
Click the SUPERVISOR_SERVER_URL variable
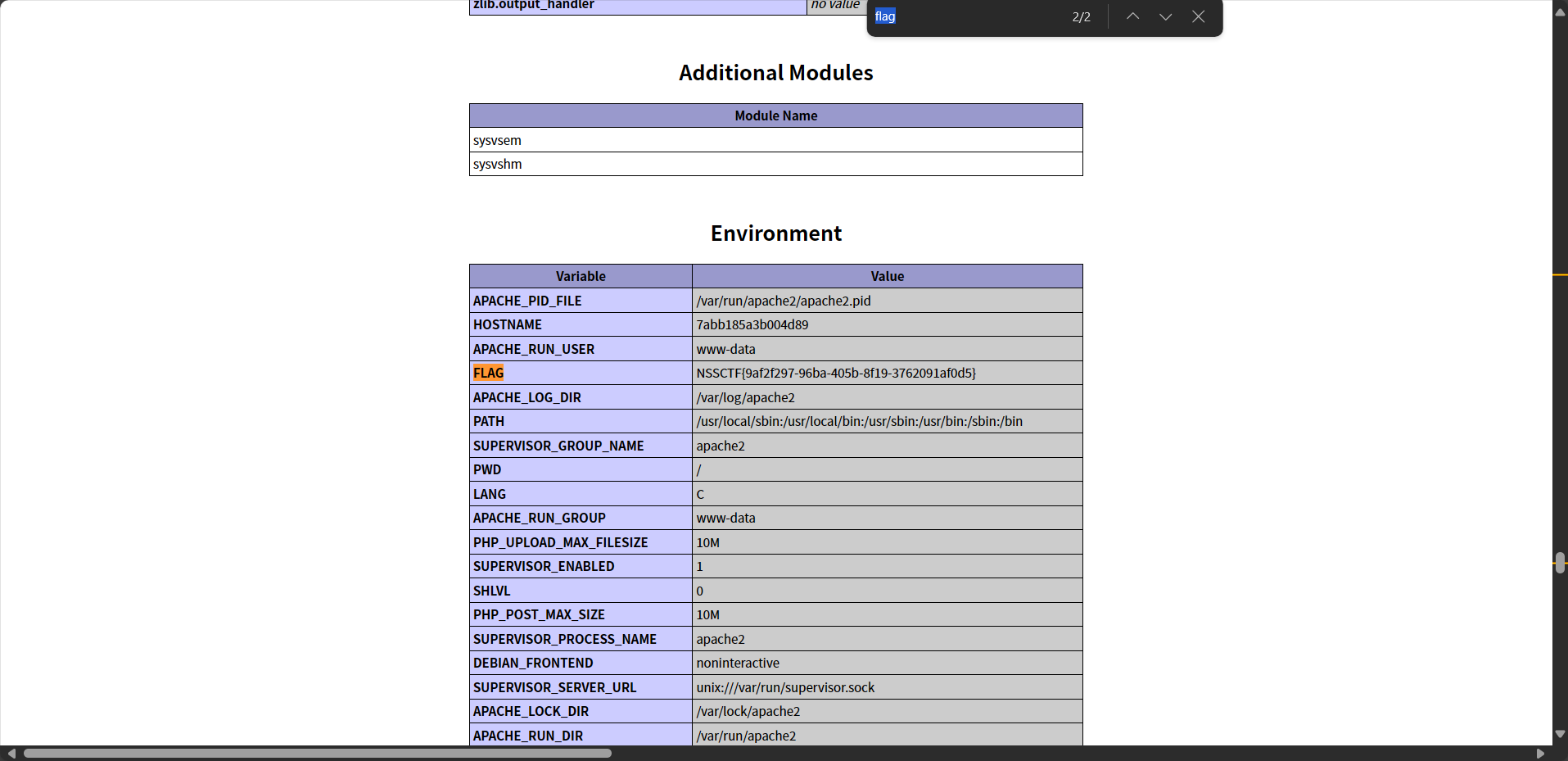click(554, 687)
